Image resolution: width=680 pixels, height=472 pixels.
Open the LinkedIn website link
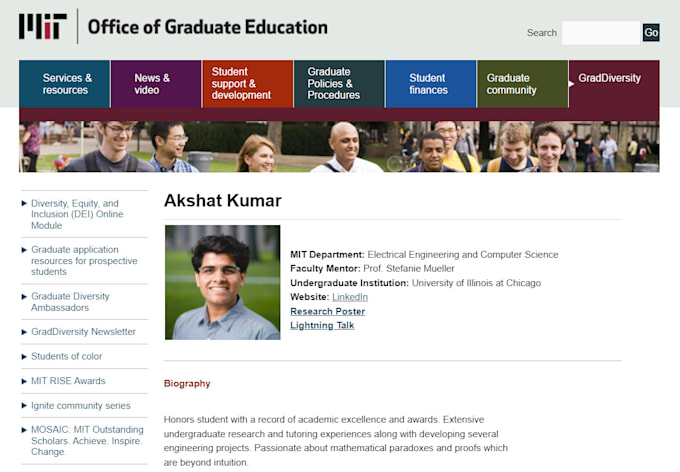tap(350, 297)
